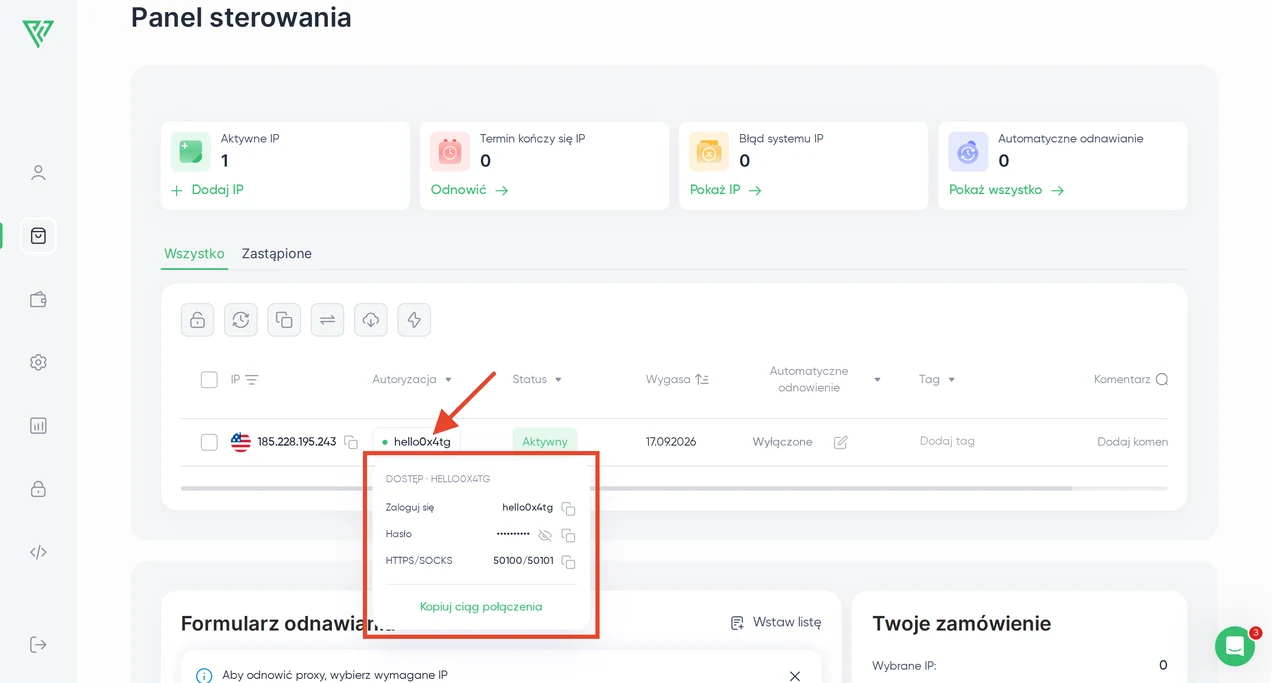The width and height of the screenshot is (1280, 683).
Task: Toggle password visibility eye icon
Action: 545,535
